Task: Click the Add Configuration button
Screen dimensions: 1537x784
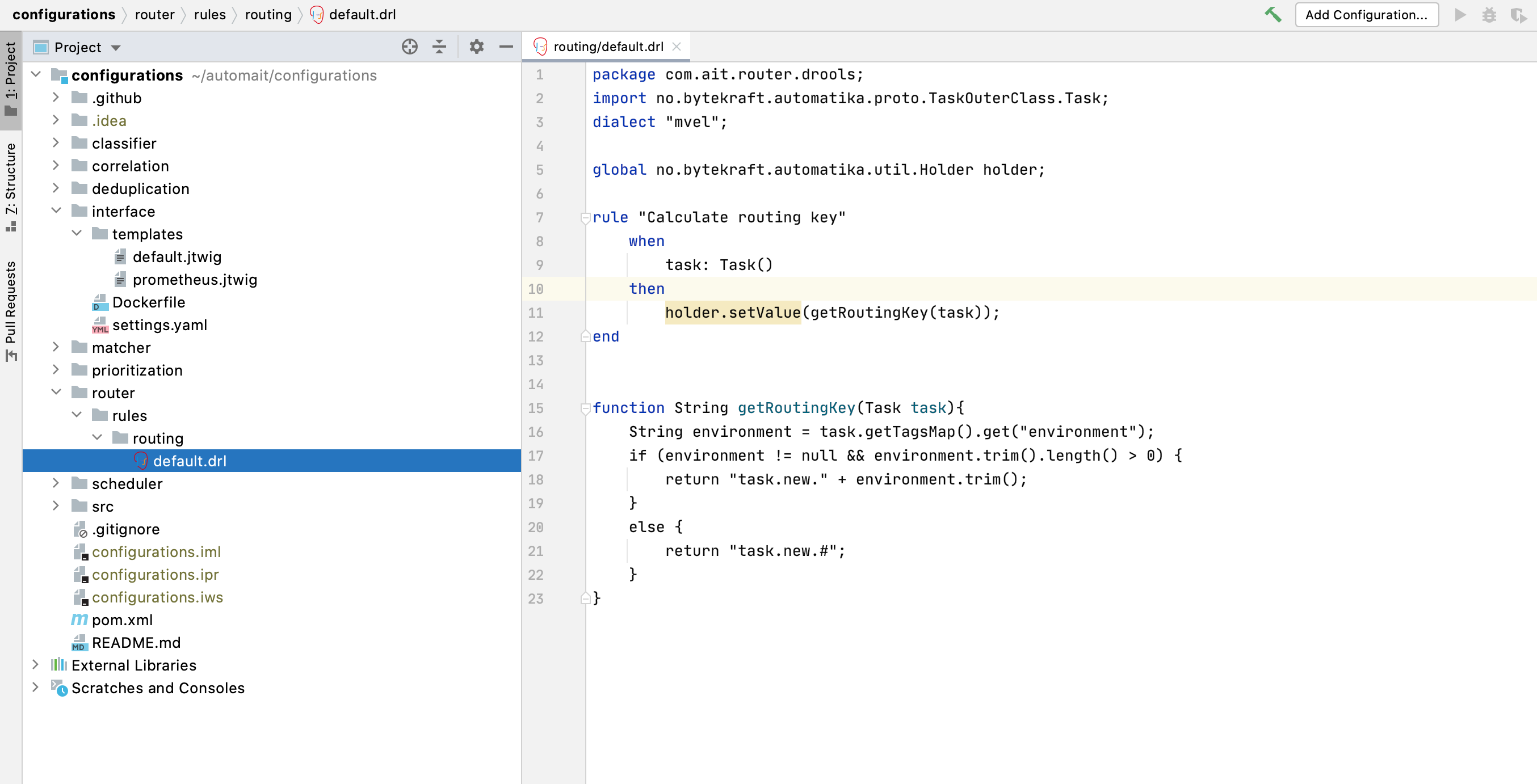Action: pyautogui.click(x=1366, y=14)
